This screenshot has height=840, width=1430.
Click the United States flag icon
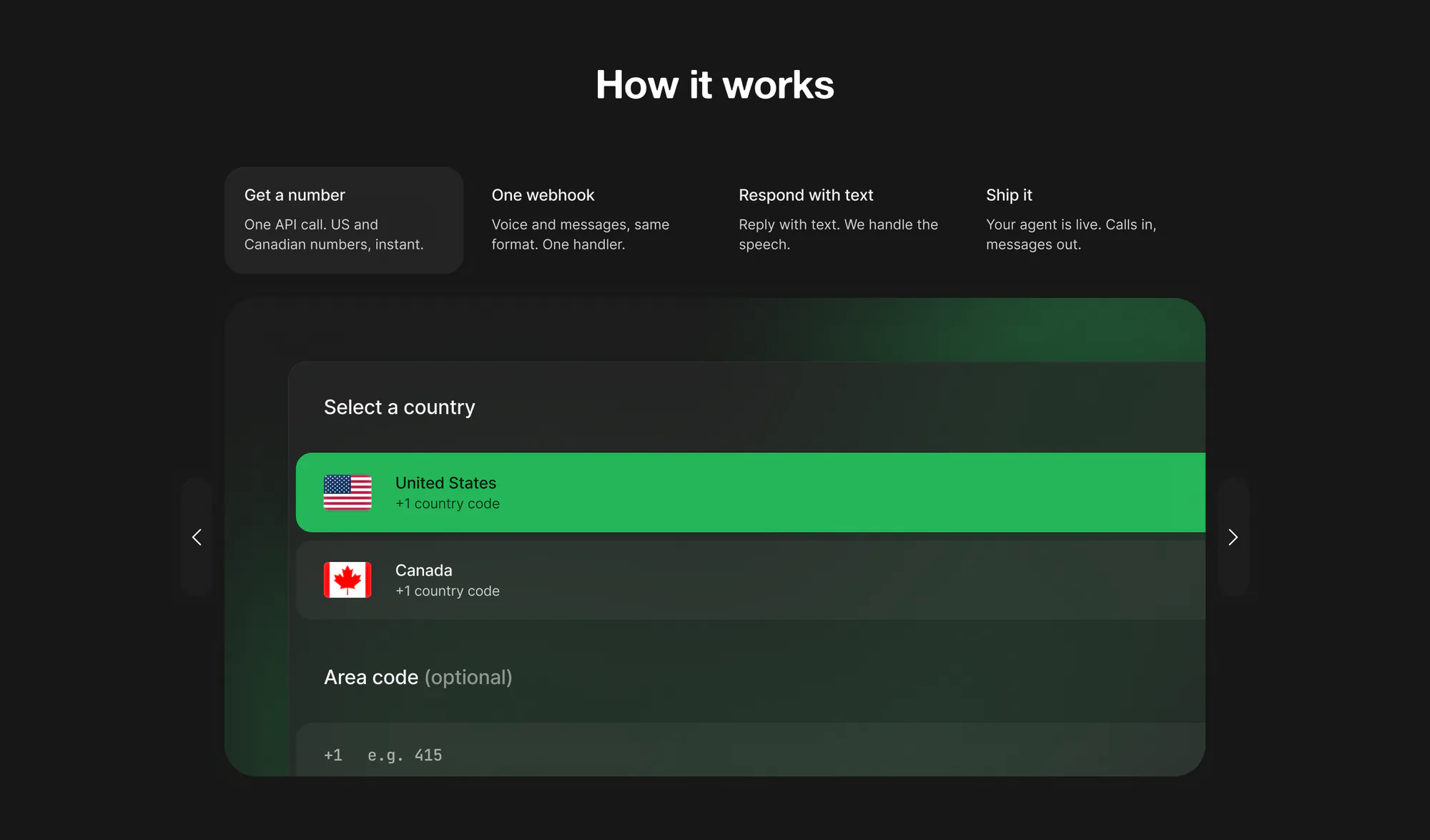tap(347, 493)
